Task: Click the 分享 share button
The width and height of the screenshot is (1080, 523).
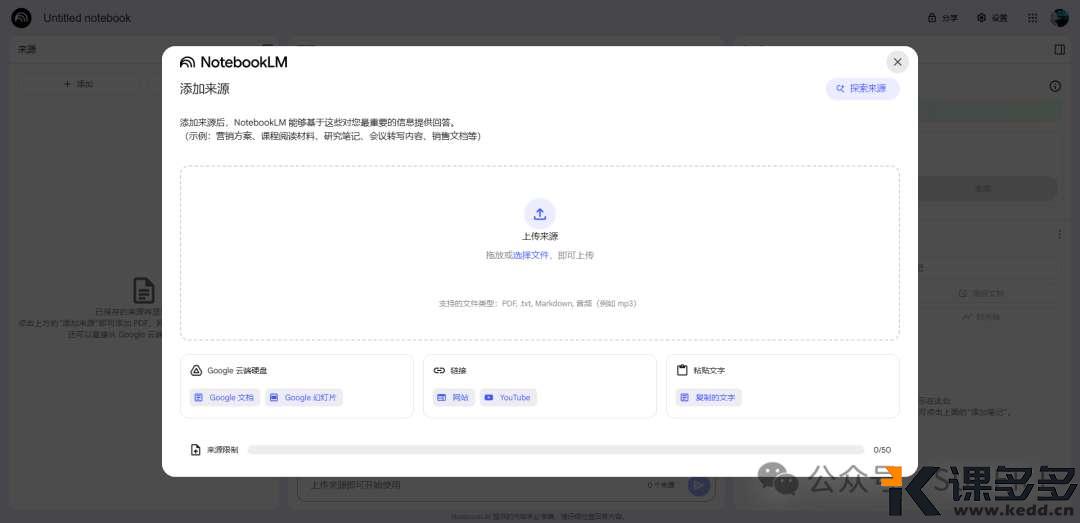Action: [x=943, y=18]
